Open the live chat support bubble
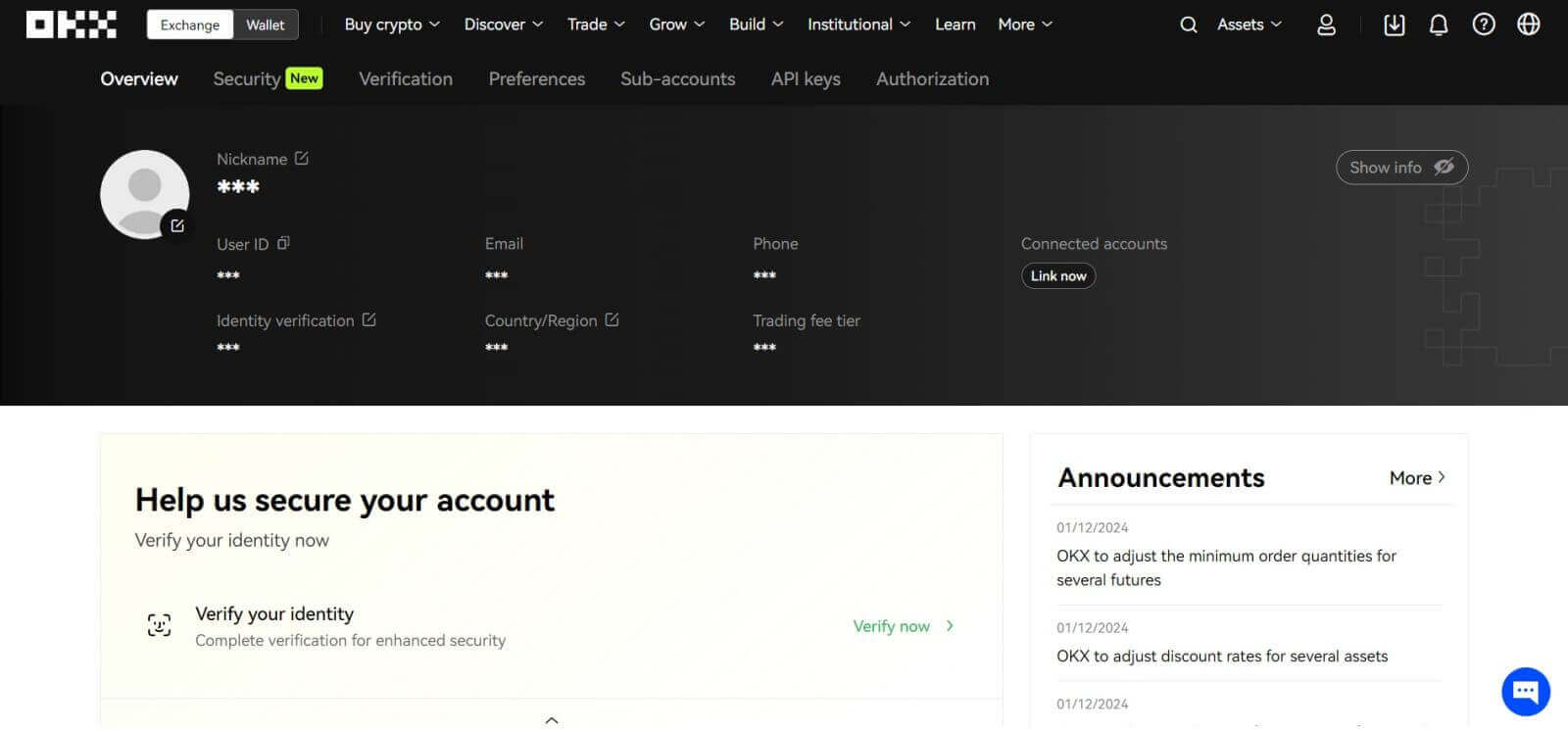 coord(1525,691)
